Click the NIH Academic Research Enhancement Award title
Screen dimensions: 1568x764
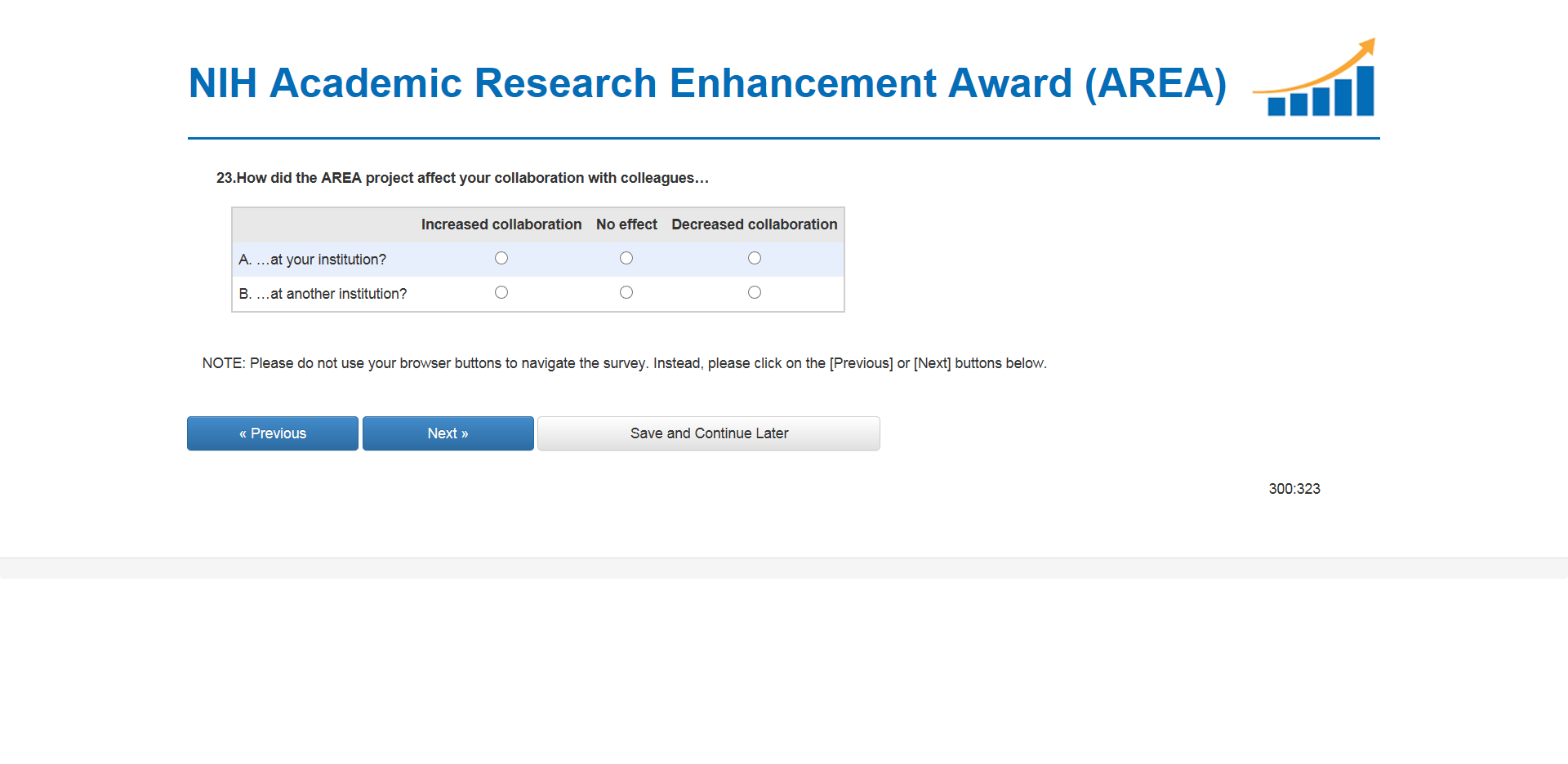[706, 83]
